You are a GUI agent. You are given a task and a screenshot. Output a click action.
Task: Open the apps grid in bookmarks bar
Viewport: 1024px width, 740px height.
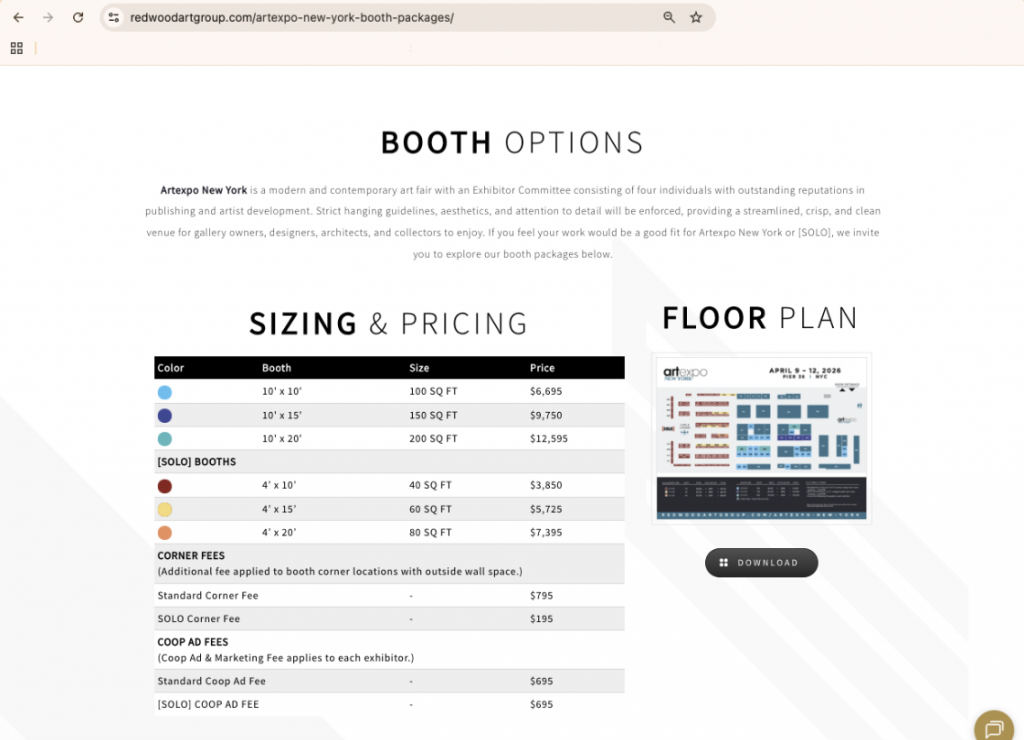point(17,48)
